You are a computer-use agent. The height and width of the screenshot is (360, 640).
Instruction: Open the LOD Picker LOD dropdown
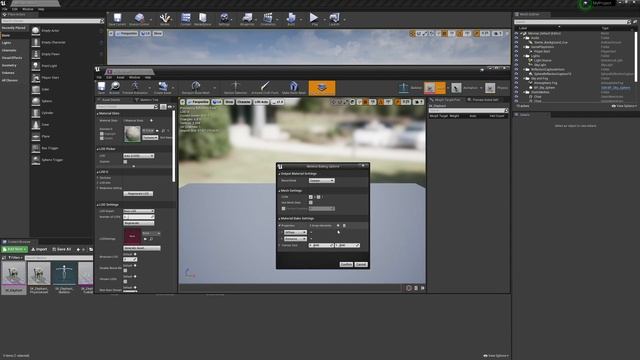coord(139,156)
